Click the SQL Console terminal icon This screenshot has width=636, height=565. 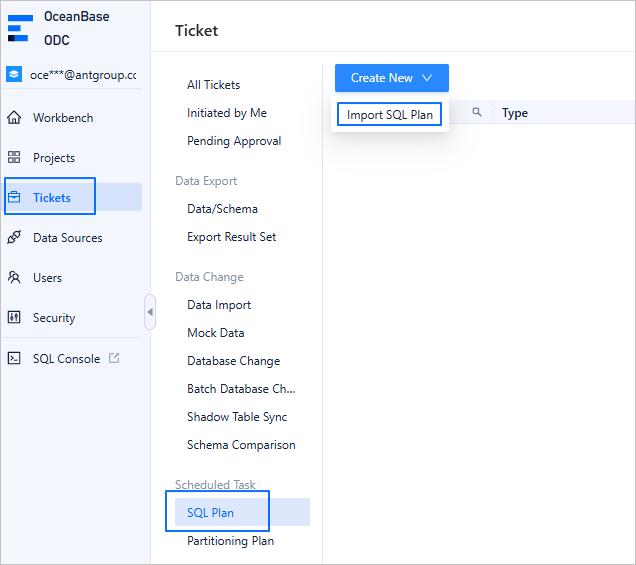tap(14, 358)
